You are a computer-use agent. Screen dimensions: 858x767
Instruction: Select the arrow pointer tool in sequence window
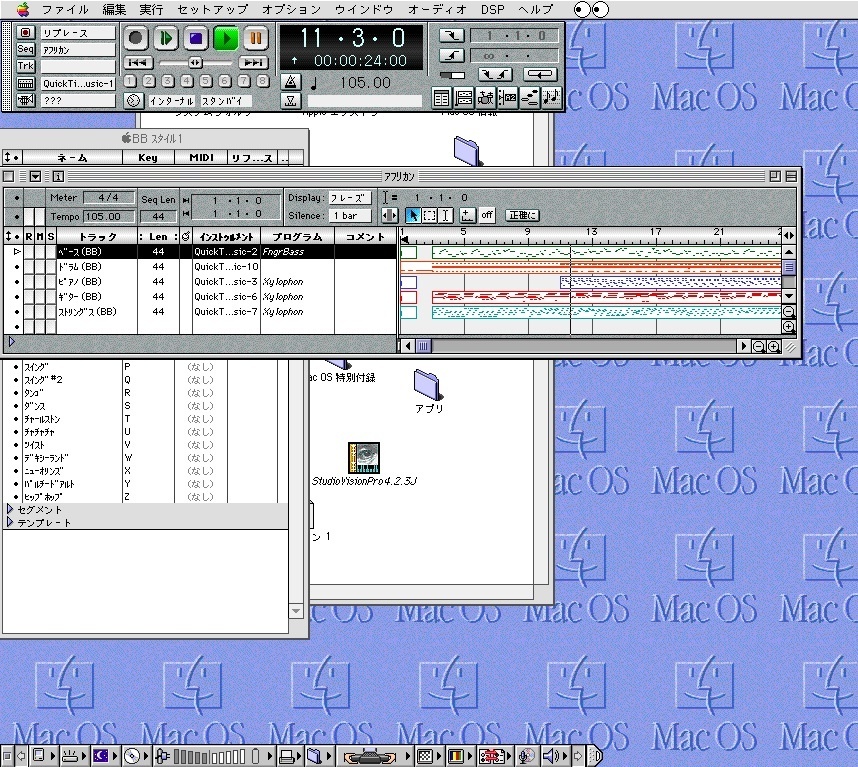point(412,215)
